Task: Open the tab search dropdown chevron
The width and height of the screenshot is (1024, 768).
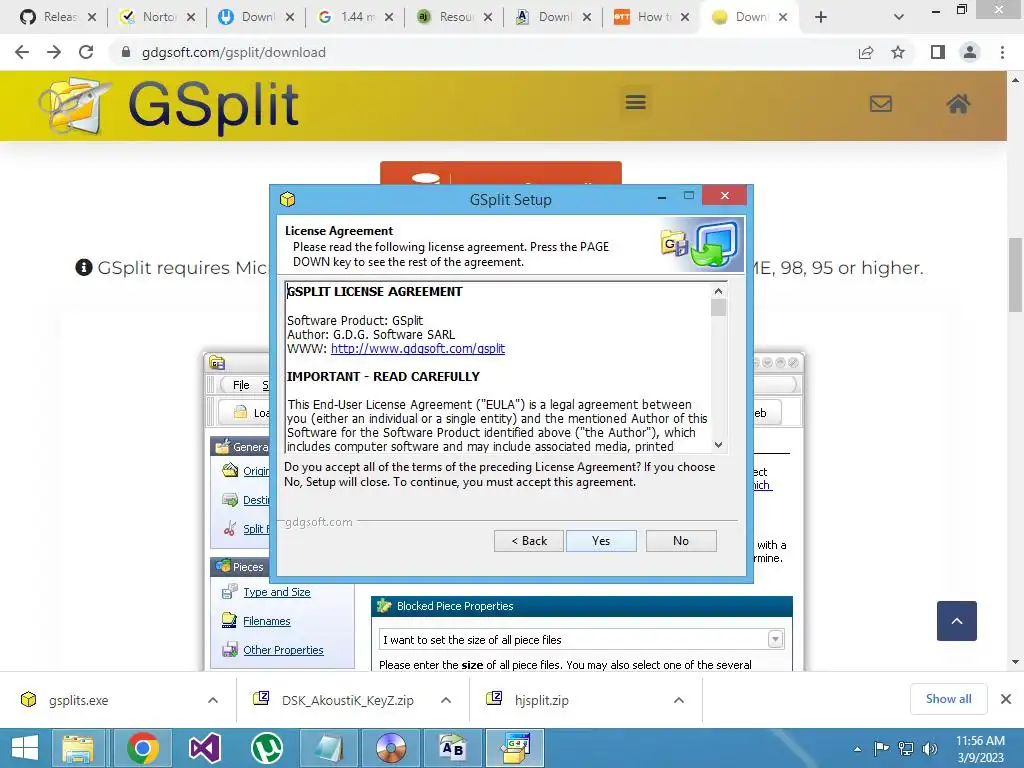Action: 899,17
